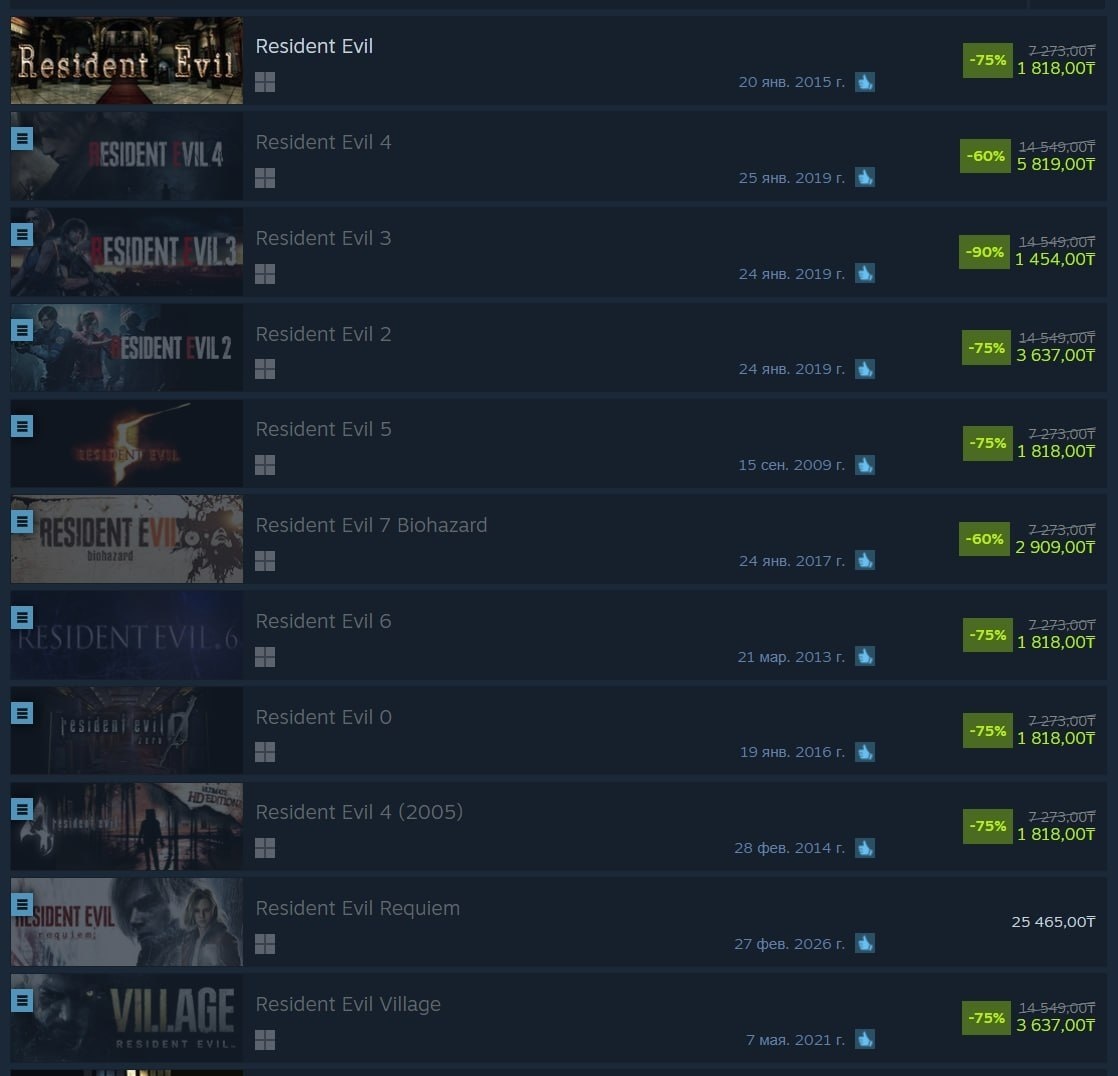Click the wishlist badge icon on Resident Evil 3

pos(22,234)
